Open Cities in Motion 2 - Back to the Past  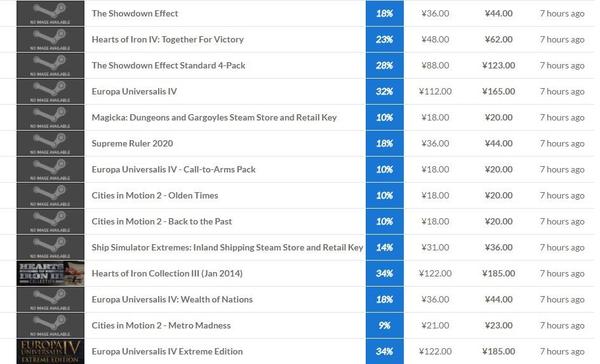tap(162, 222)
